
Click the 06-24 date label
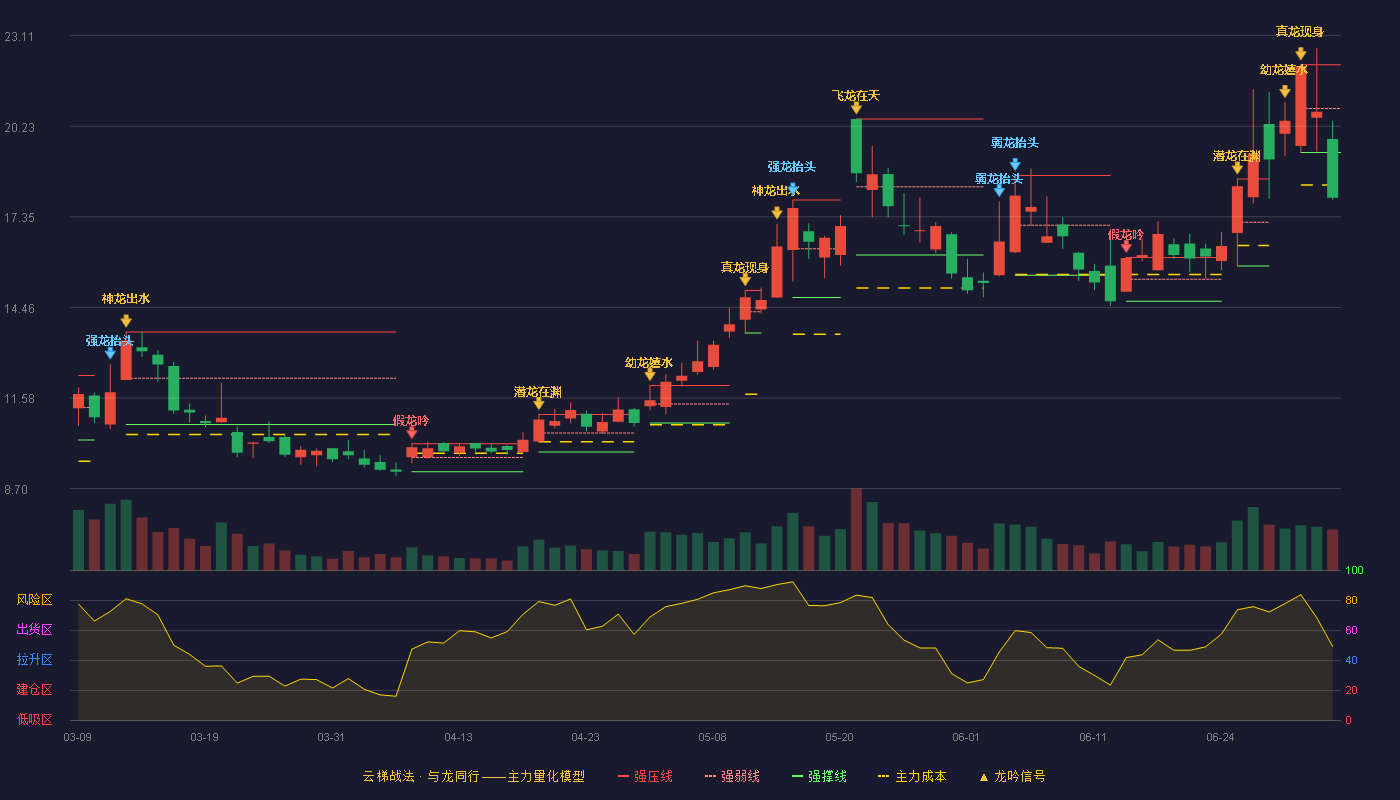tap(1221, 737)
